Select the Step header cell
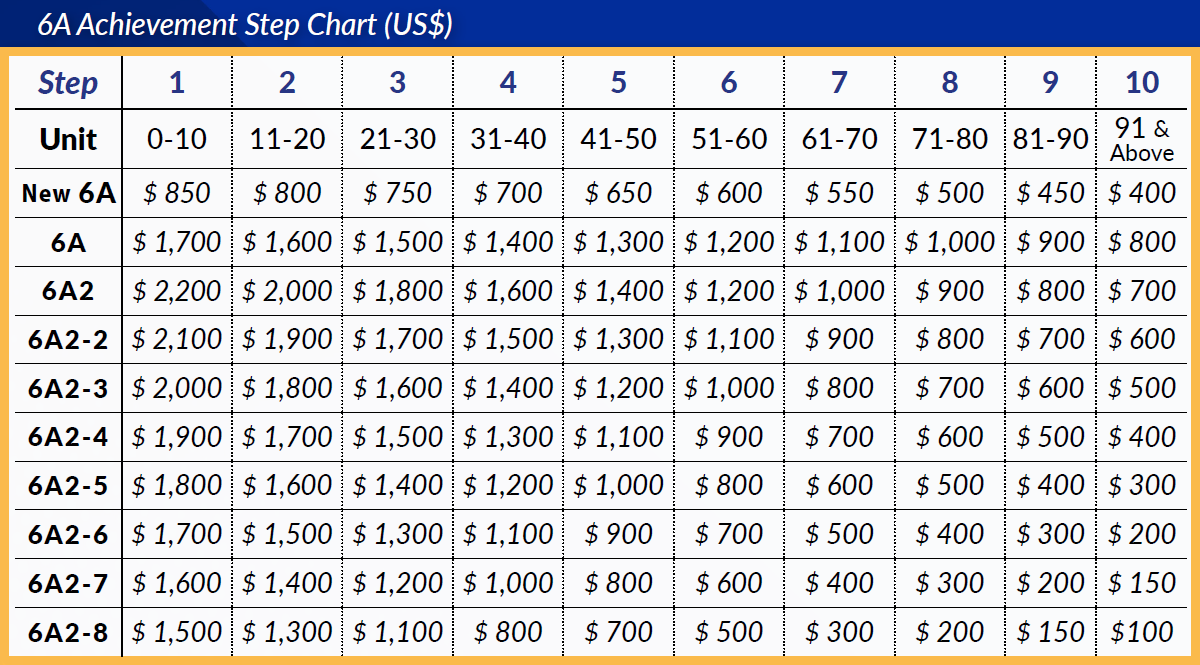Screen dimensions: 1200x665 tap(68, 83)
